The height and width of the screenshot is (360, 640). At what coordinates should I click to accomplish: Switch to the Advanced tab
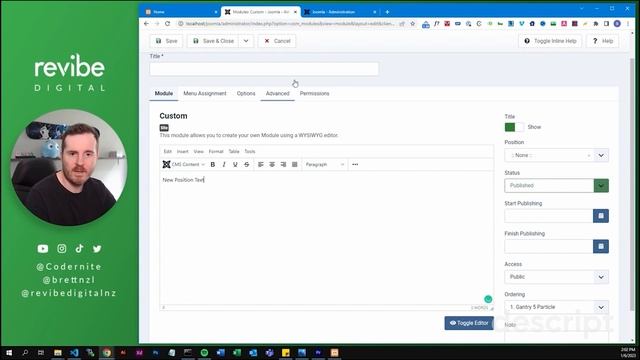point(278,93)
